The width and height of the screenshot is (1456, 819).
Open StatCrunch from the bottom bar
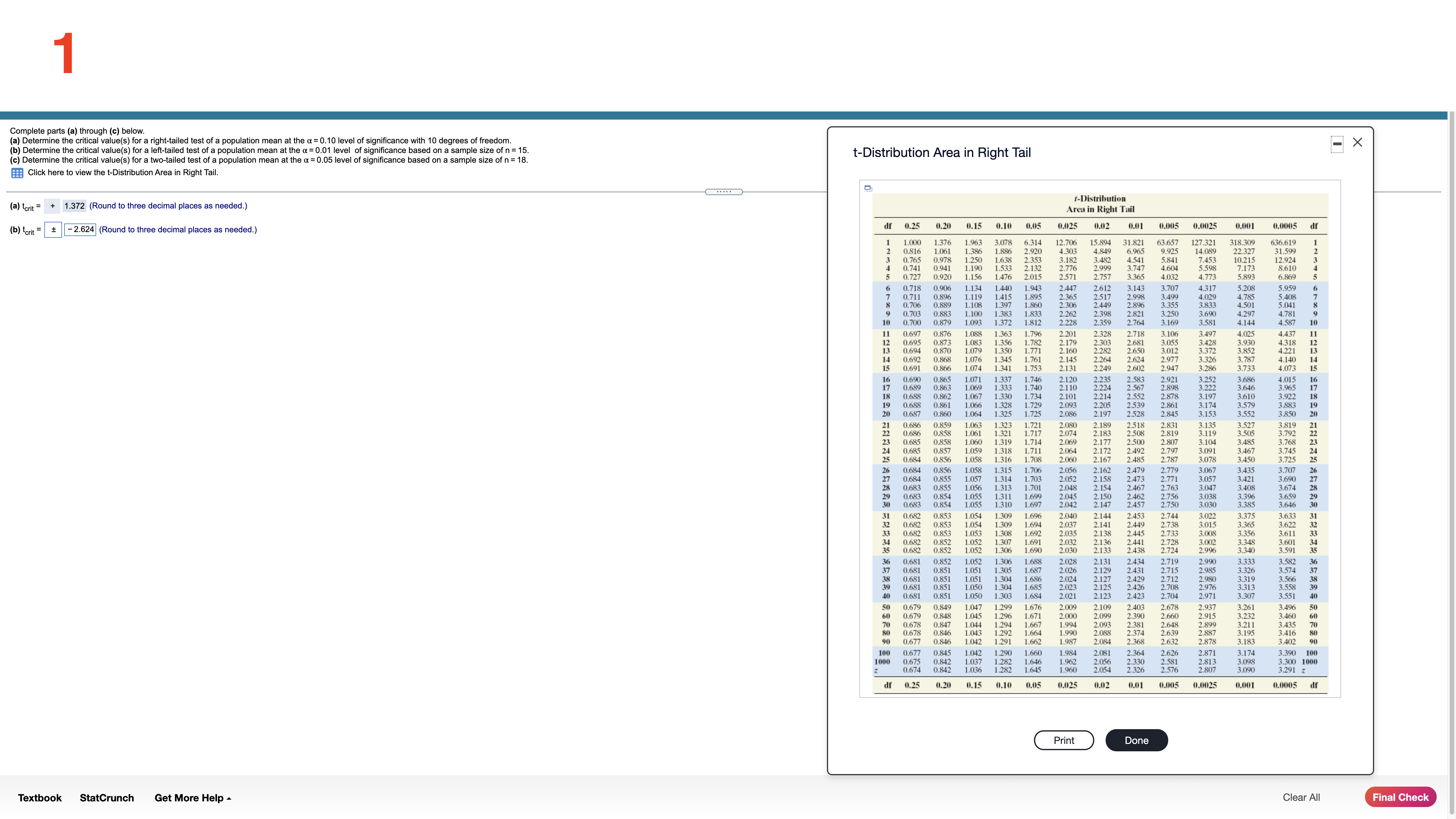coord(106,797)
